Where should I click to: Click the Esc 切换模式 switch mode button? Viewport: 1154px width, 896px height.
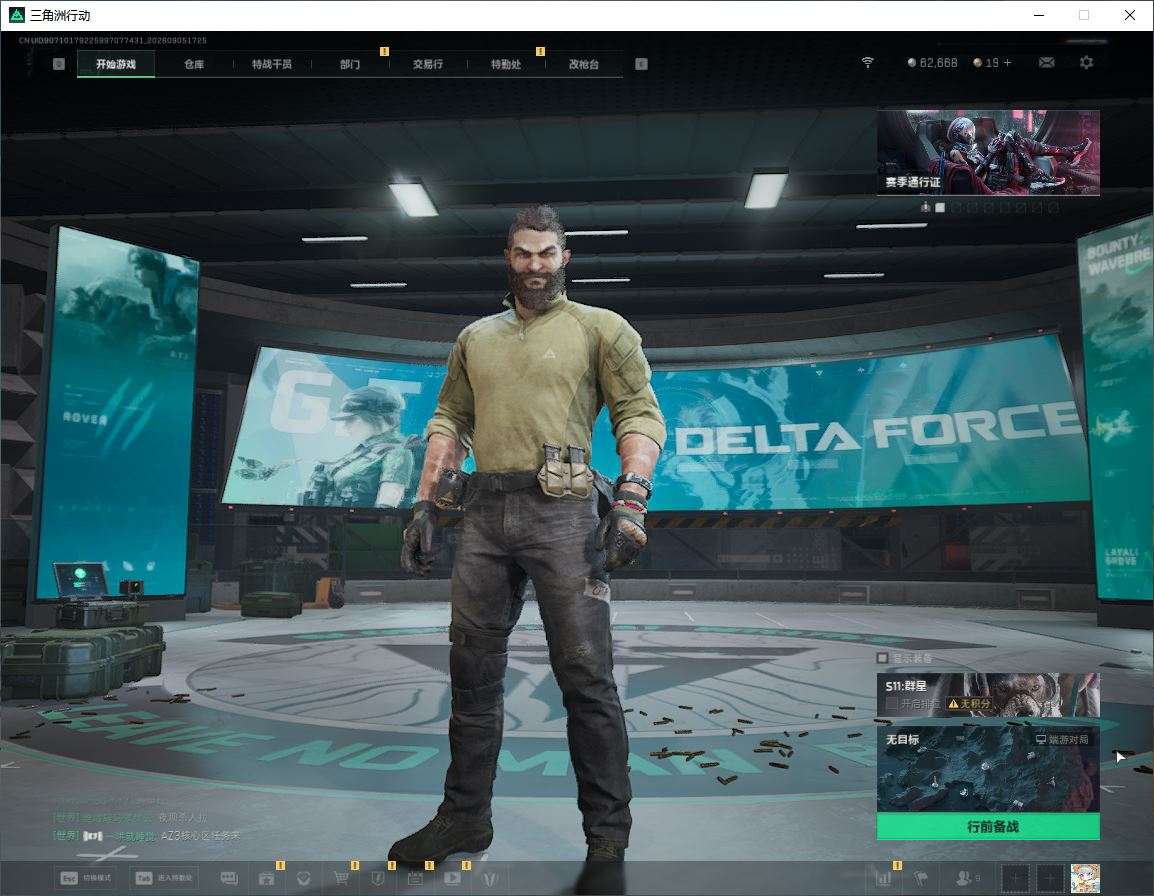pos(86,878)
